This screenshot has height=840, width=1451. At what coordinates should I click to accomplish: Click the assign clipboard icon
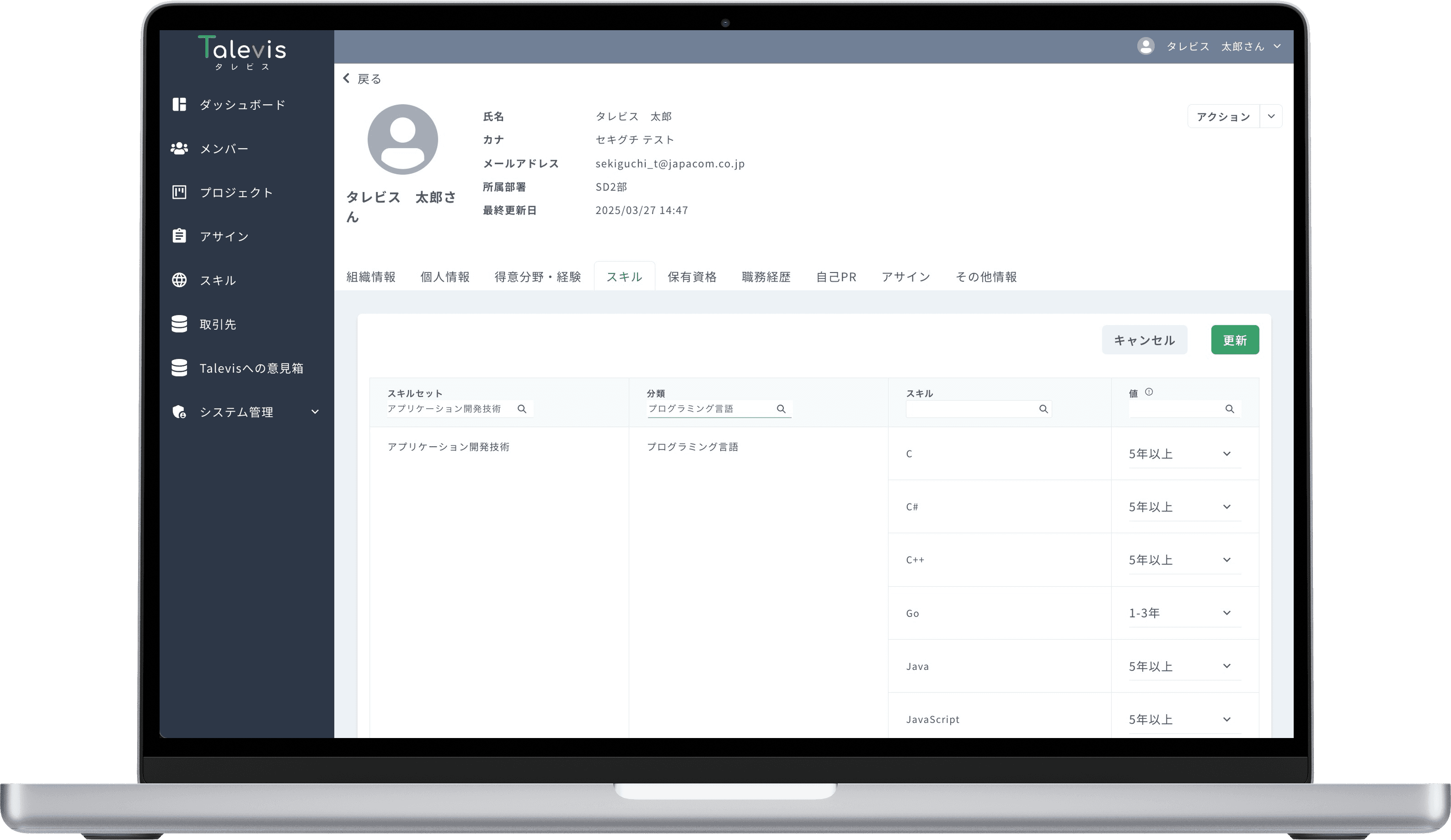[x=179, y=235]
